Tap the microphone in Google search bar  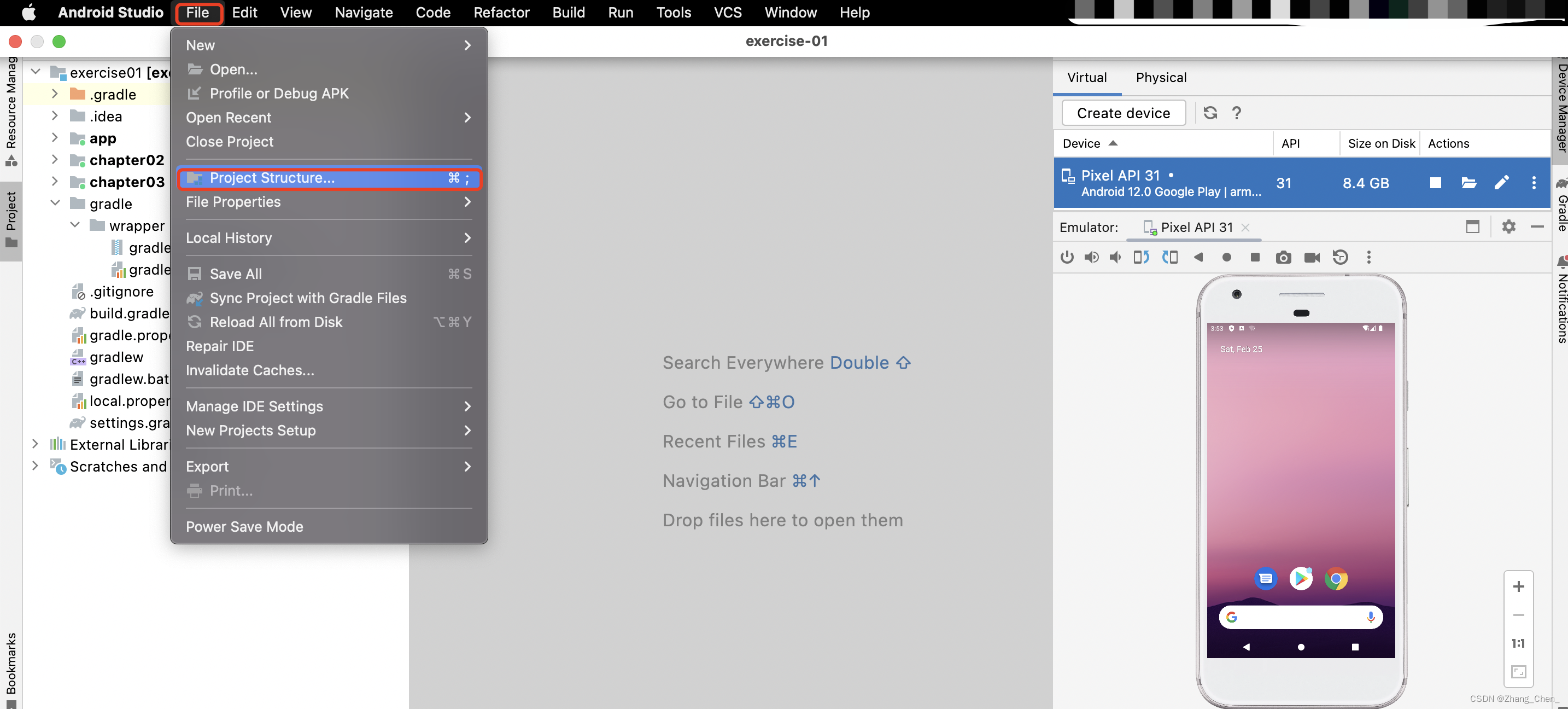pyautogui.click(x=1370, y=618)
